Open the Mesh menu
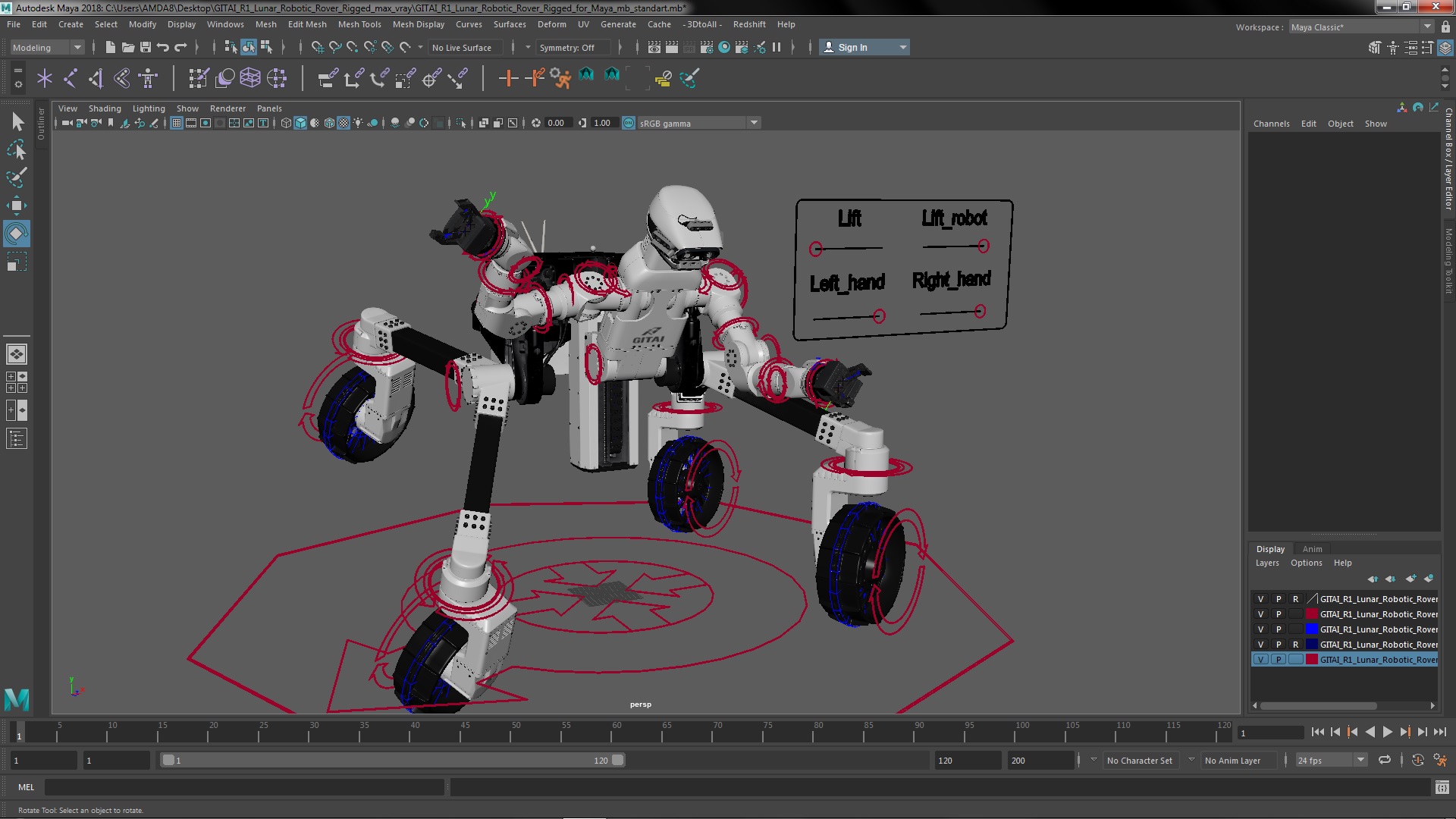Screen dimensions: 1456x819 click(x=265, y=24)
